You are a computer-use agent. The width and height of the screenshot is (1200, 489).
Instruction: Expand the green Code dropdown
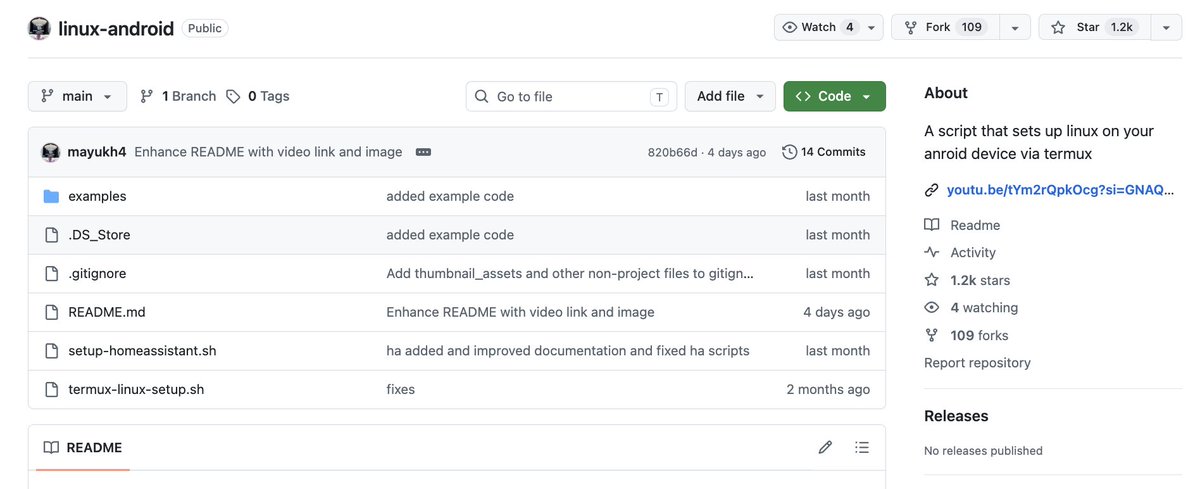coord(834,96)
